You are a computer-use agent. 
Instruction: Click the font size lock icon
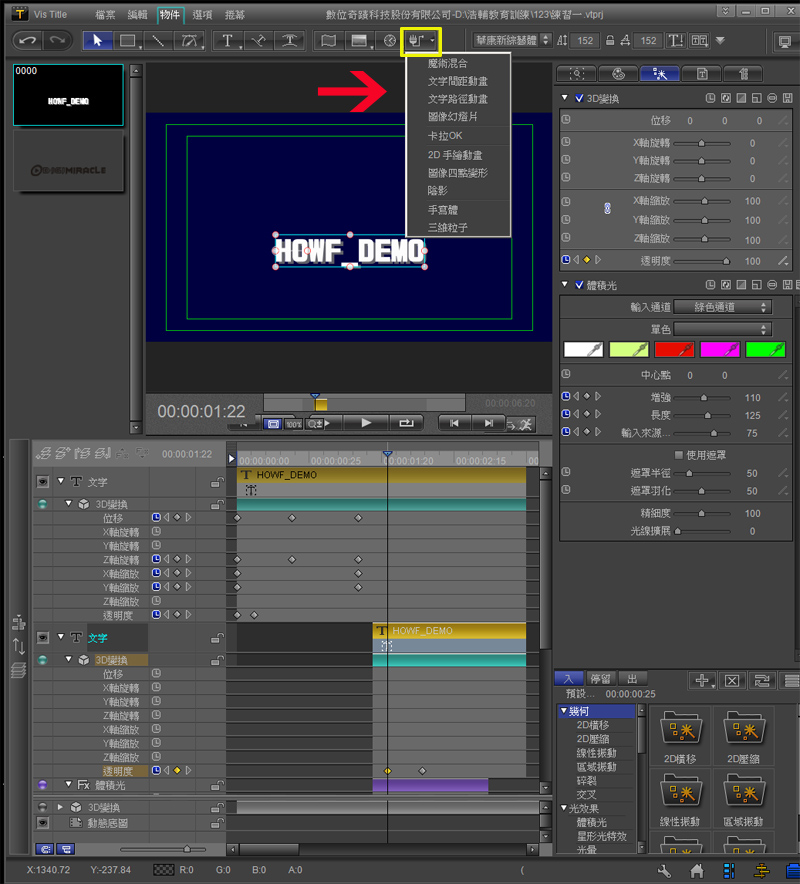point(610,41)
